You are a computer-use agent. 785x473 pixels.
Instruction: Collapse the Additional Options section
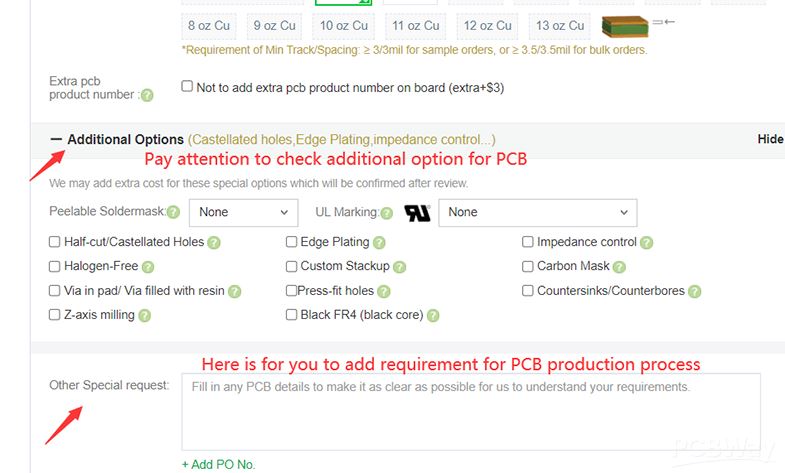click(56, 140)
